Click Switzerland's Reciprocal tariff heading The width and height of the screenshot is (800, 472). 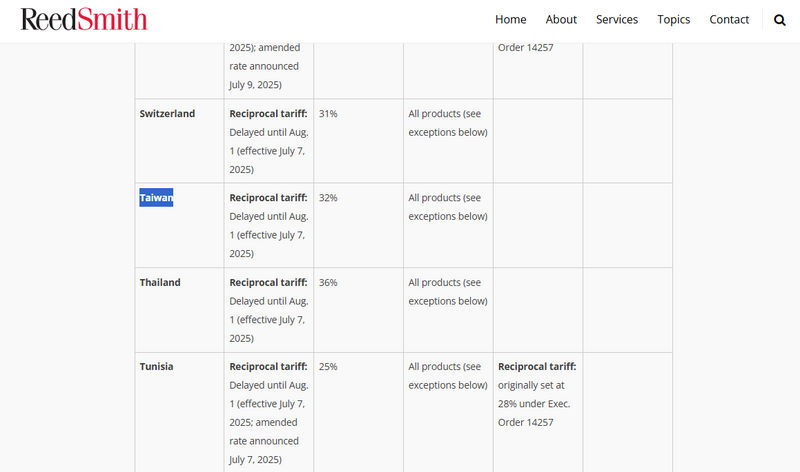click(x=268, y=113)
